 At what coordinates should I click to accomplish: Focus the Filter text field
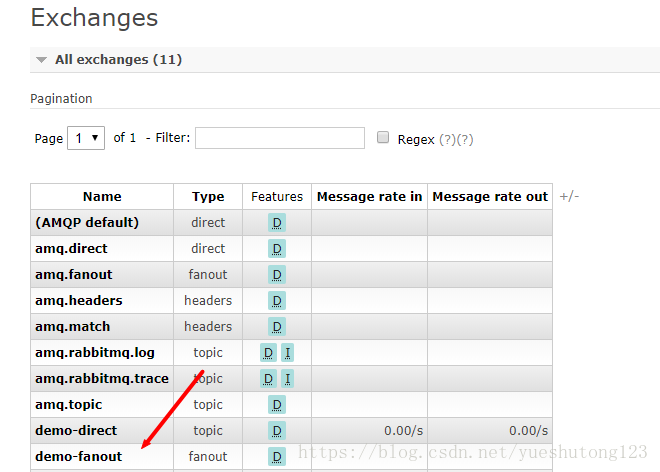[280, 138]
